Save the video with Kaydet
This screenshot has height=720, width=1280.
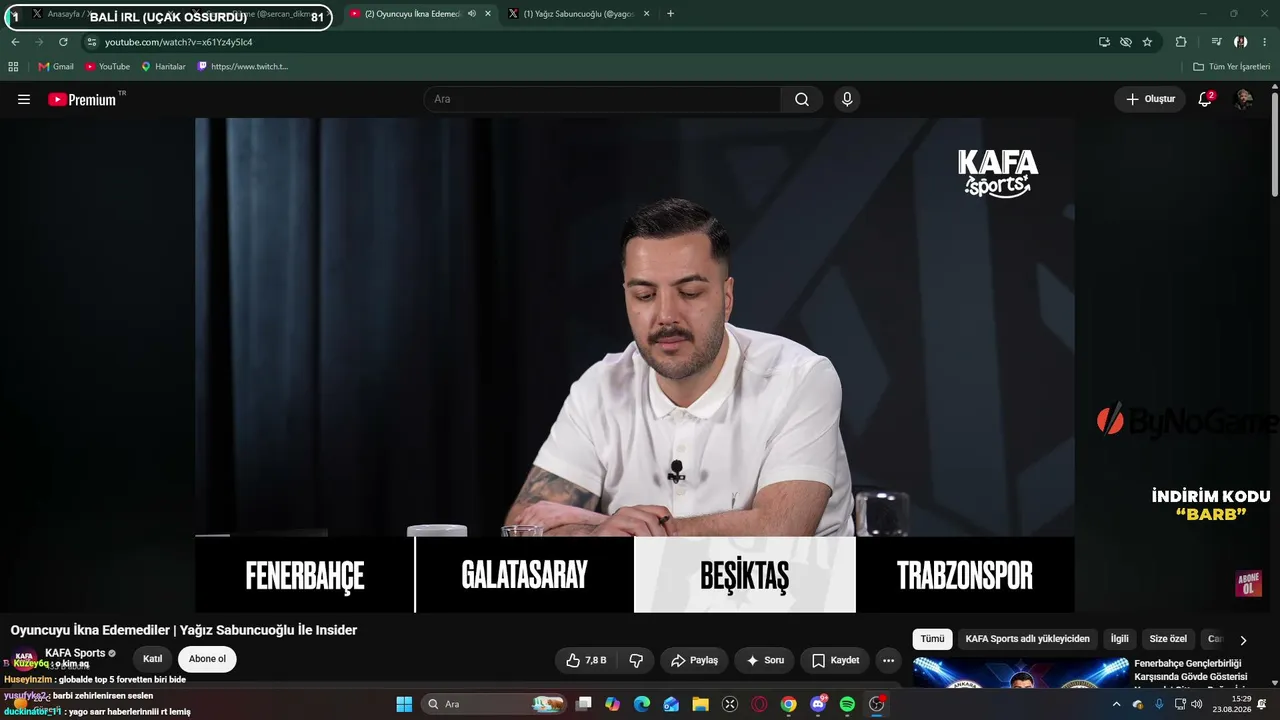point(835,660)
